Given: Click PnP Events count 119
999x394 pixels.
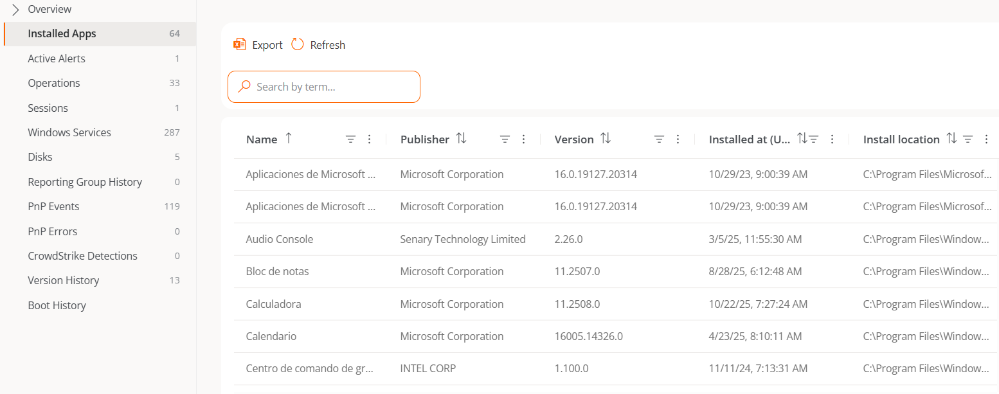Looking at the screenshot, I should click(x=171, y=207).
